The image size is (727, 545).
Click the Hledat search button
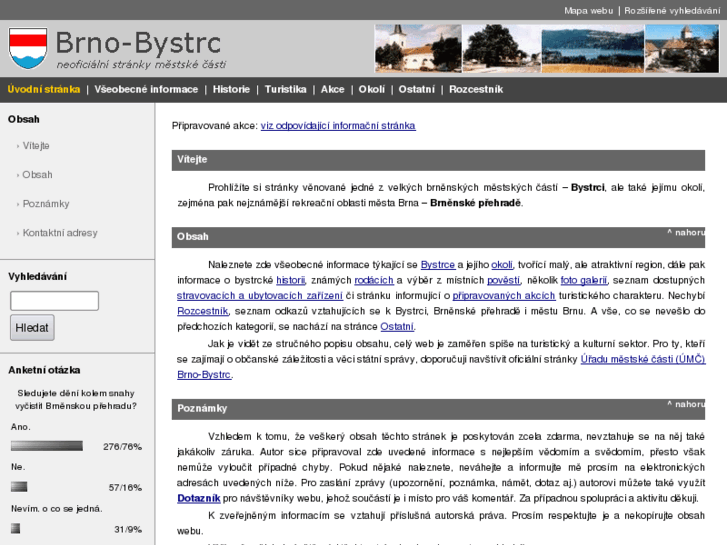(x=32, y=328)
